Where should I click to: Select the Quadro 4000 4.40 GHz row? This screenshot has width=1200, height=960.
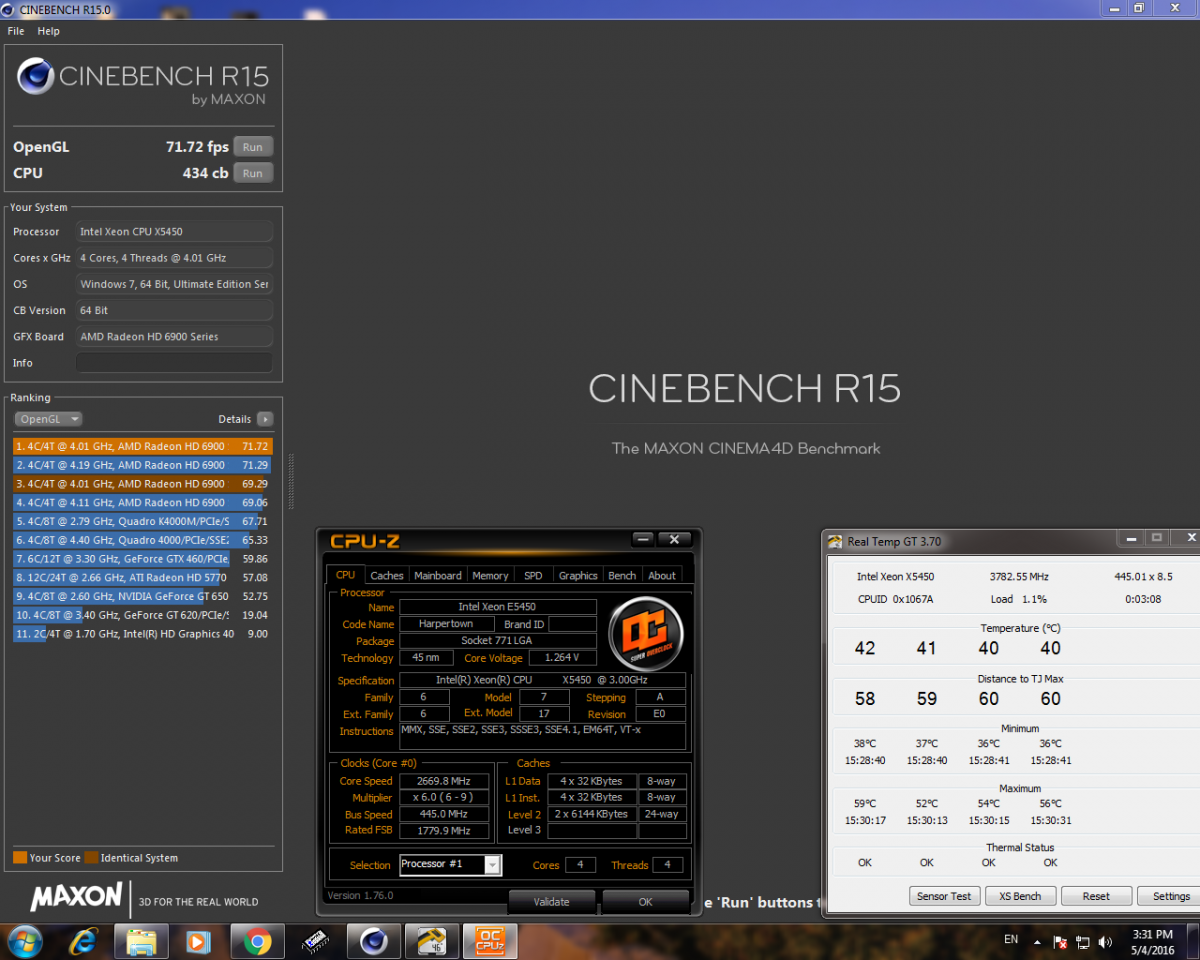click(143, 540)
